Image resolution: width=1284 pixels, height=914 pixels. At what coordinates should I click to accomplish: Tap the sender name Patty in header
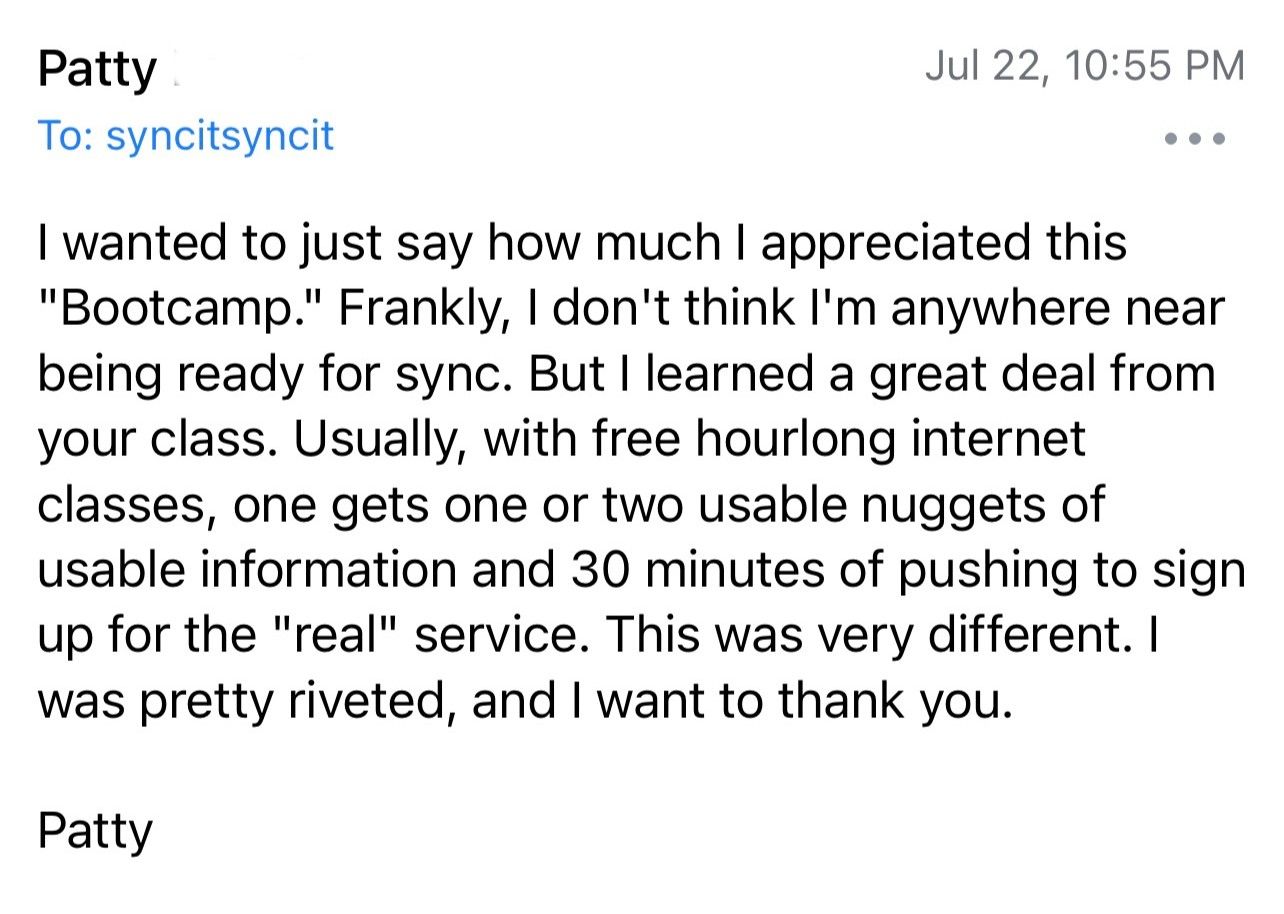pos(97,72)
